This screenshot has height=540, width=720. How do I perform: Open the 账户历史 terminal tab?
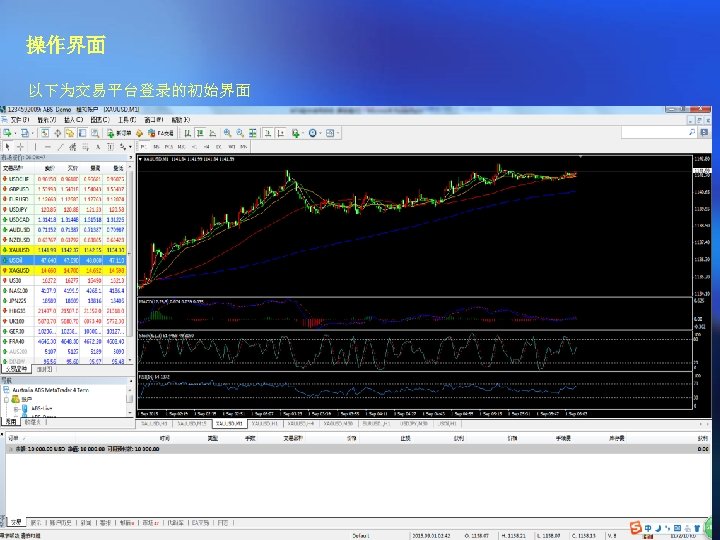(x=61, y=523)
